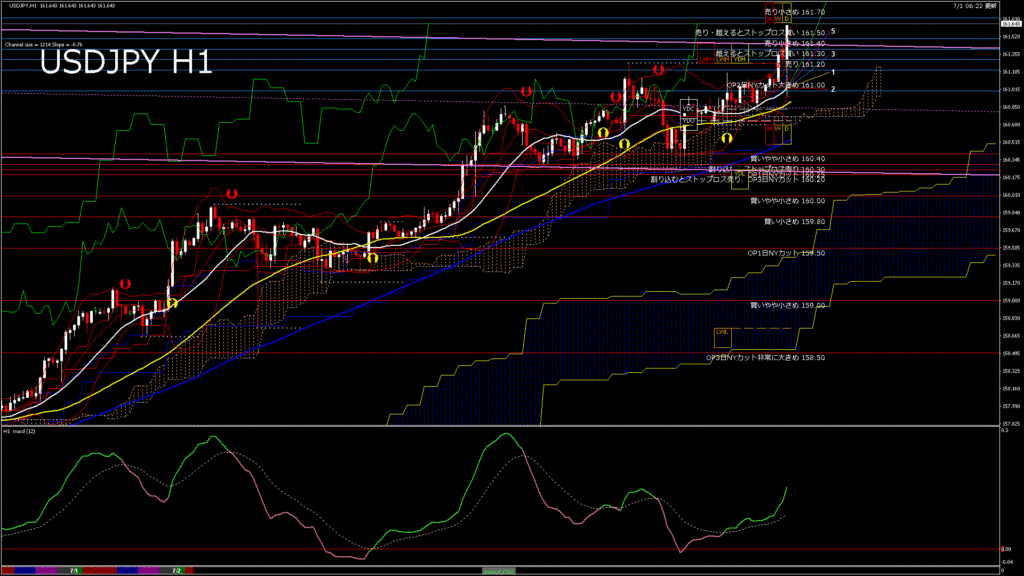Select the LWL marker box near 158.65

(722, 332)
